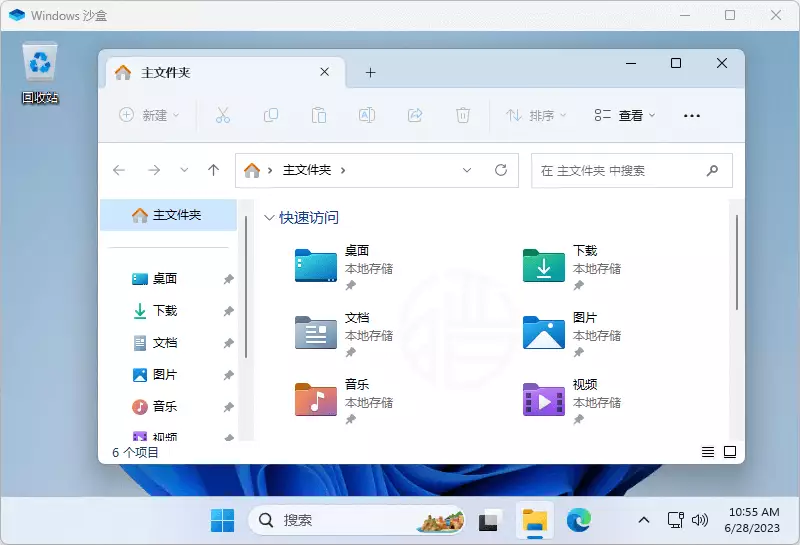The width and height of the screenshot is (800, 545).
Task: Select the 回收站 desktop icon
Action: point(40,73)
